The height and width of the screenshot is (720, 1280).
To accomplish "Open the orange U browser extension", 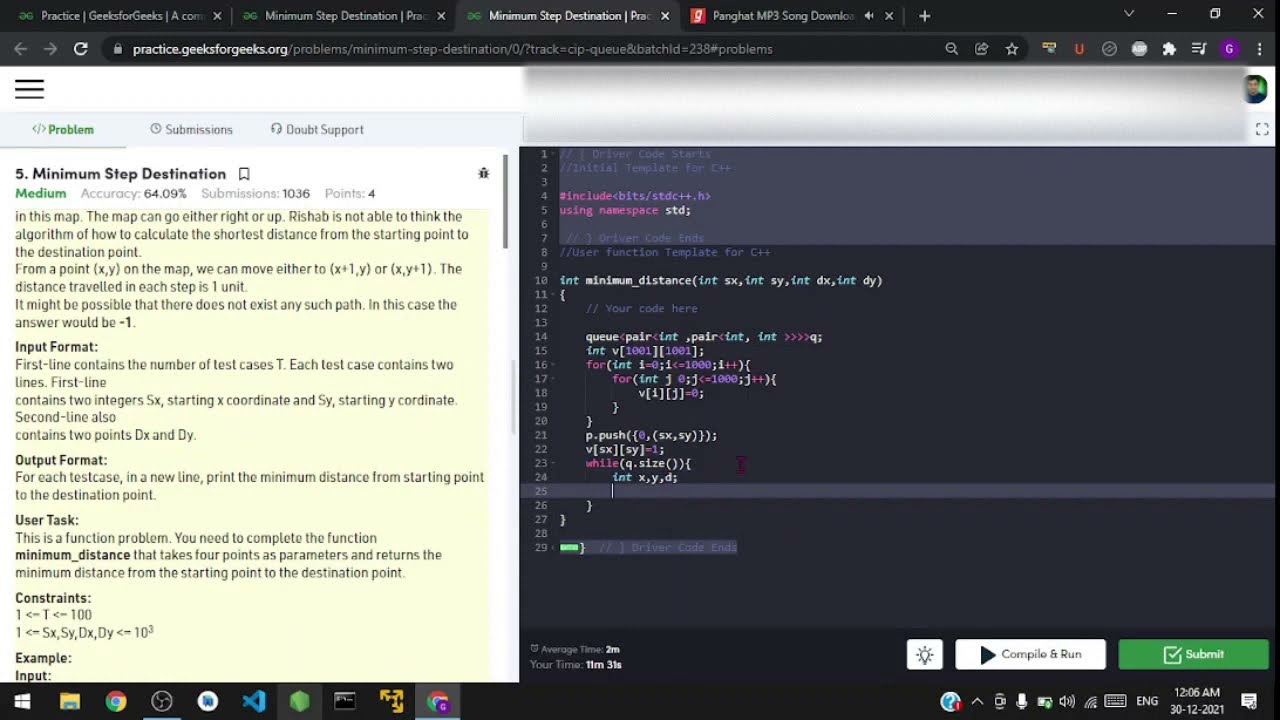I will (x=1079, y=48).
